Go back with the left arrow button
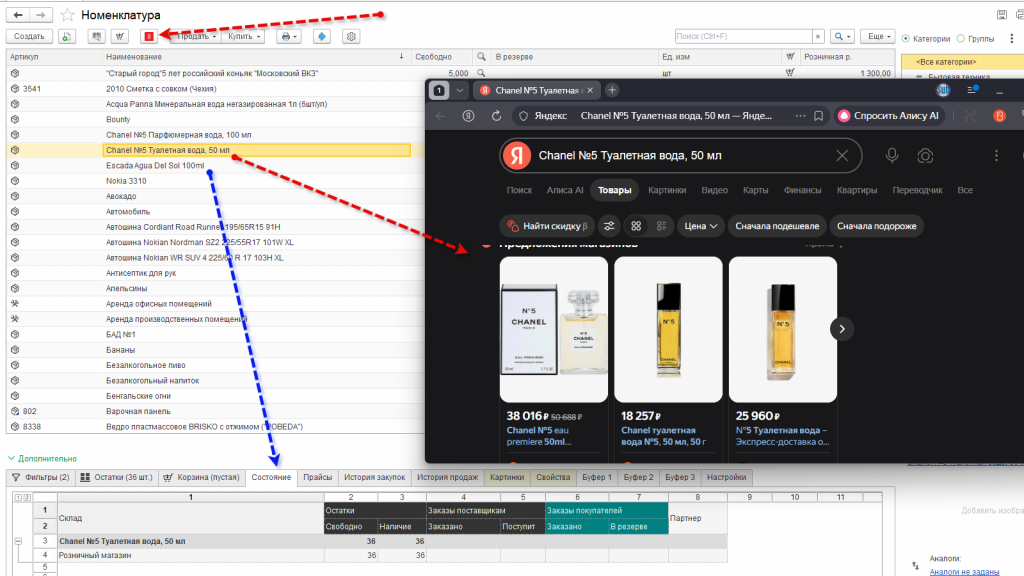 (x=18, y=14)
